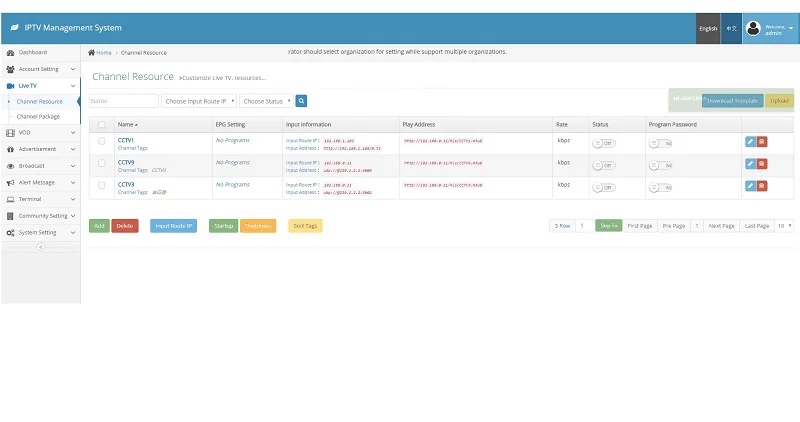800x422 pixels.
Task: Expand the System Setting chevron
Action: (73, 233)
